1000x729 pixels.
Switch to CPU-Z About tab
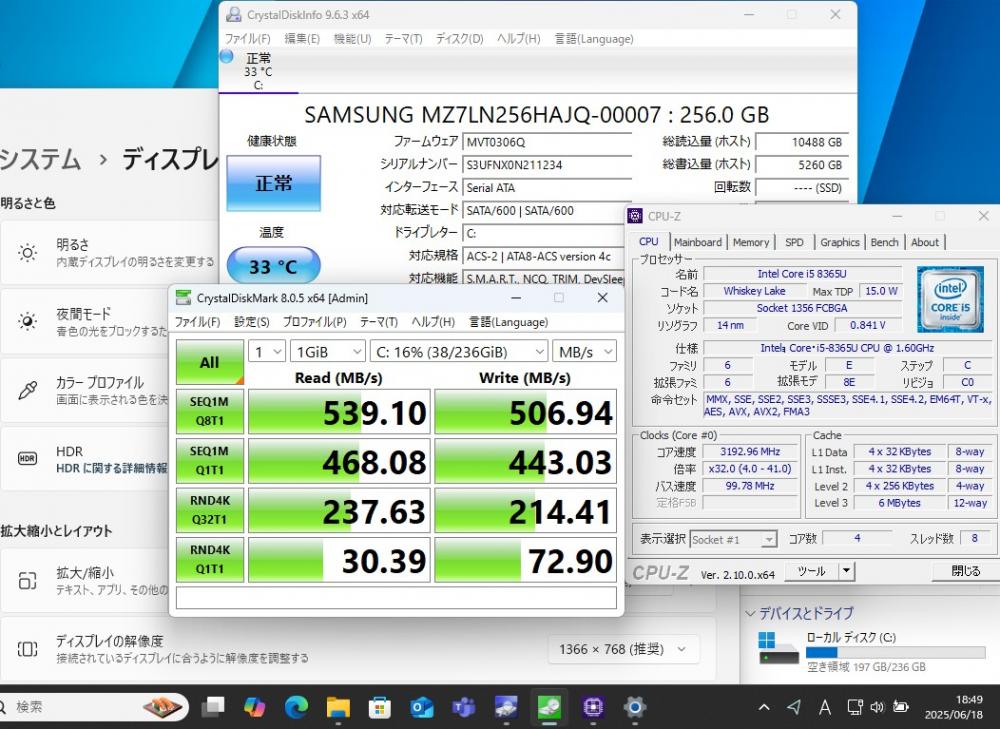click(x=925, y=242)
